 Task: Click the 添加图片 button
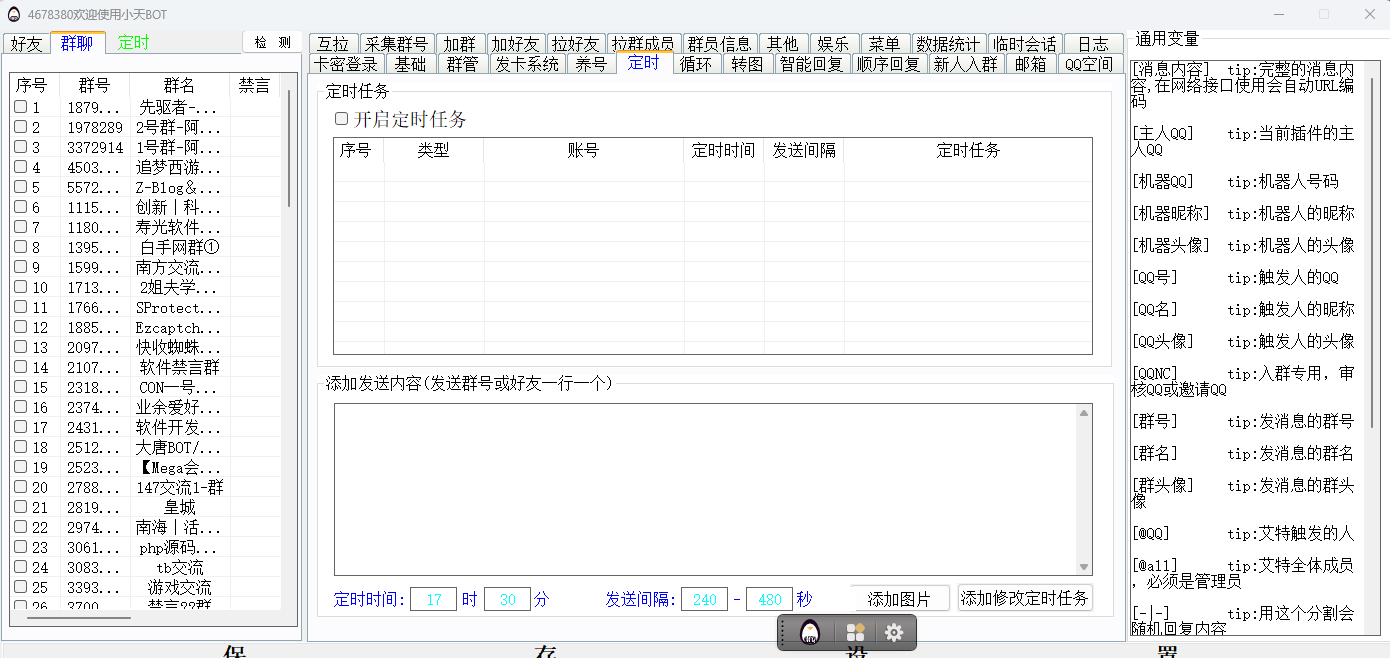click(899, 599)
